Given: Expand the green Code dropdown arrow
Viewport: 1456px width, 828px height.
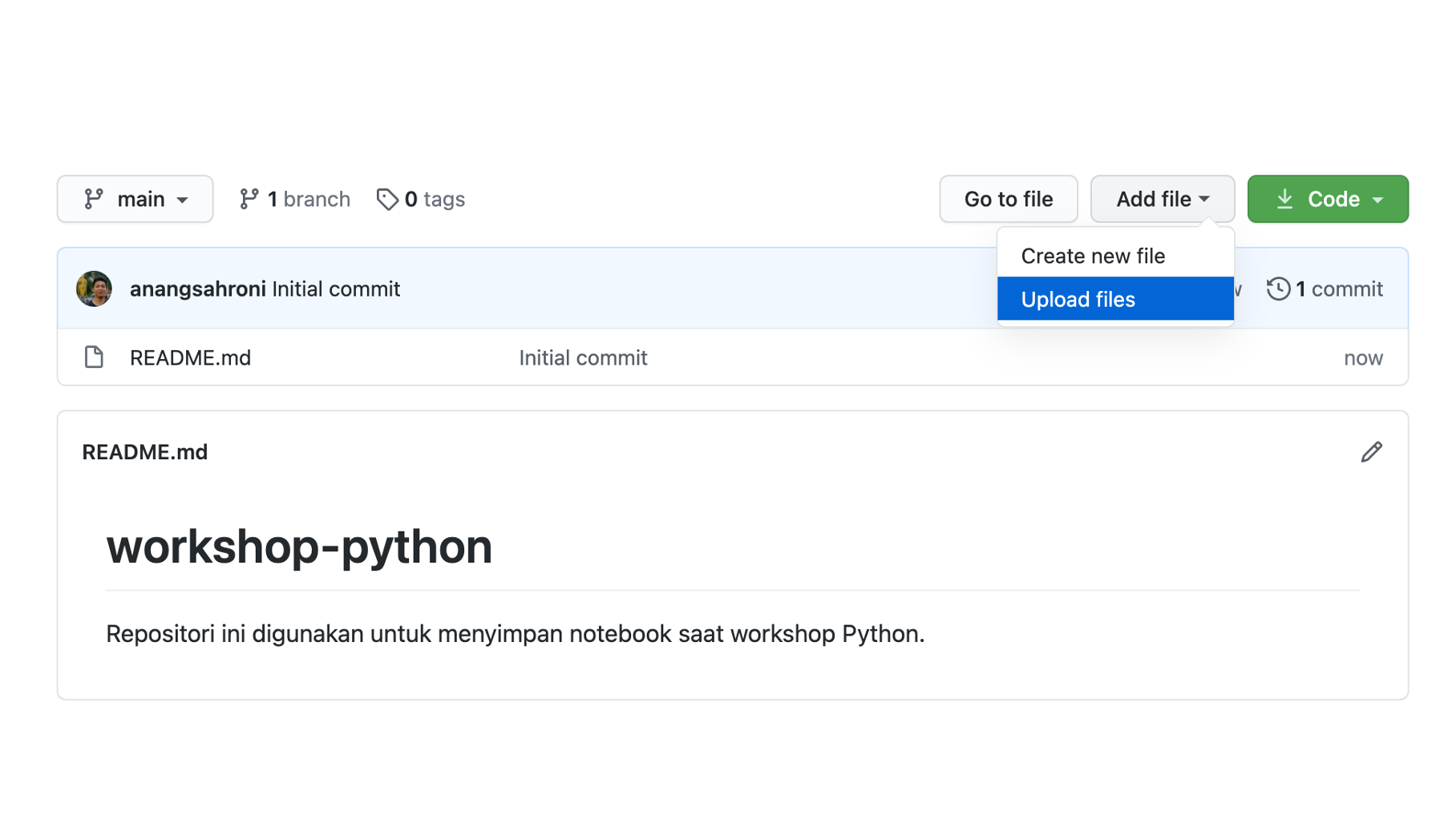Looking at the screenshot, I should (1378, 200).
